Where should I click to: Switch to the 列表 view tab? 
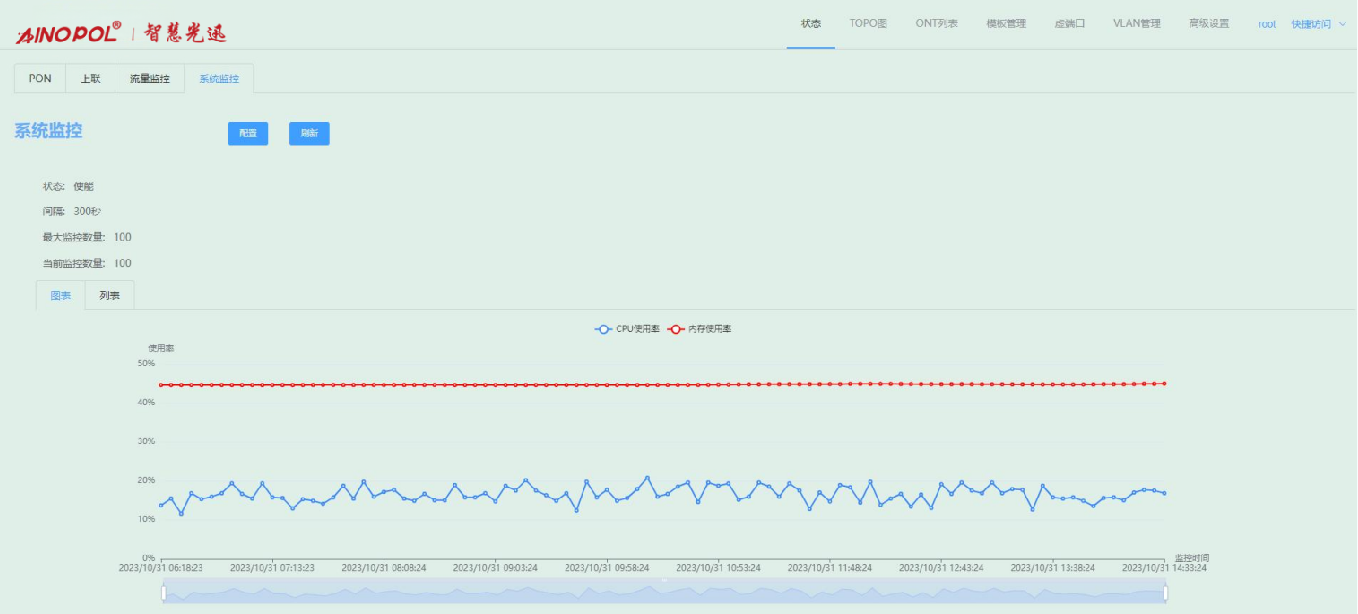110,296
